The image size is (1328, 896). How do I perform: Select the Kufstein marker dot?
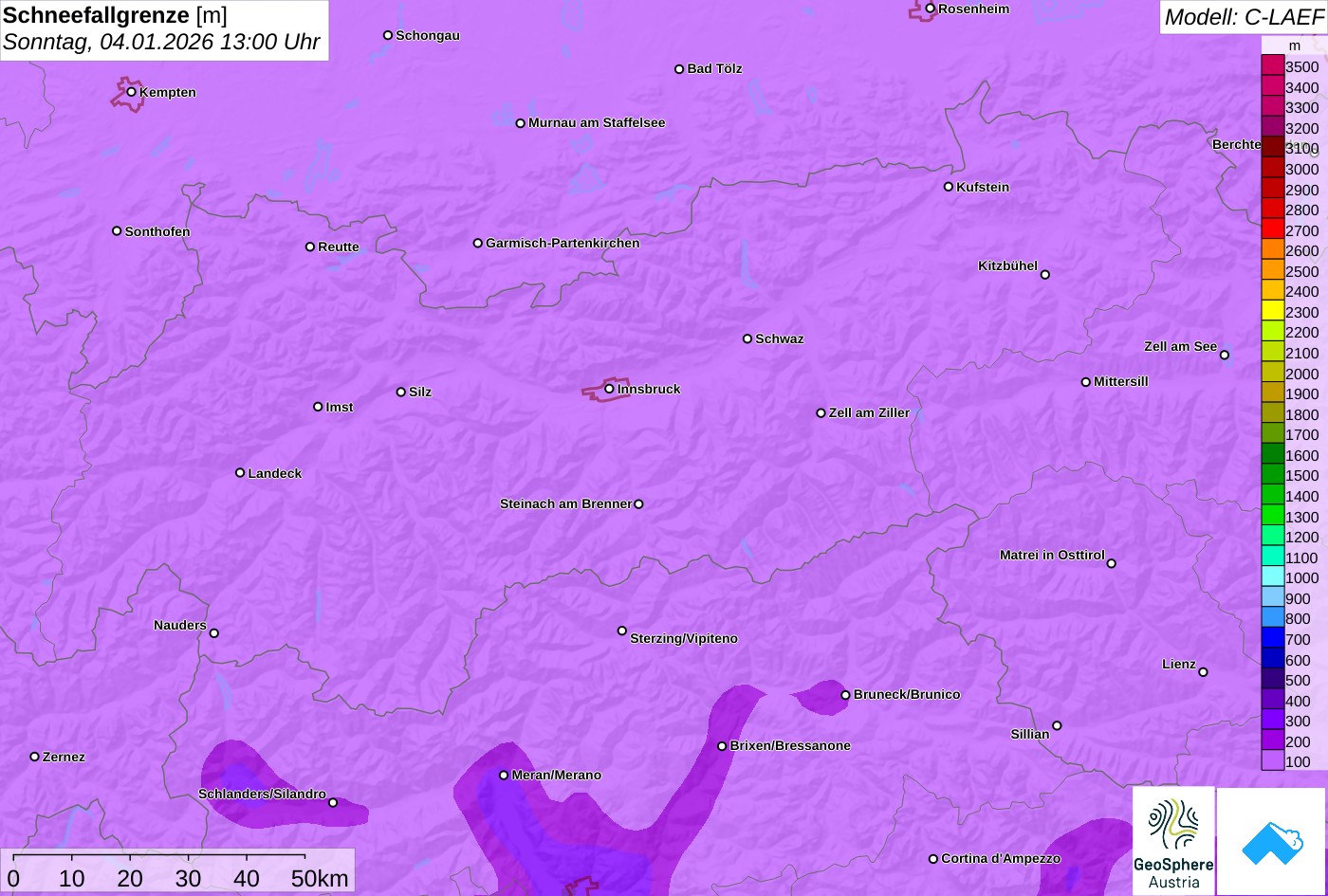(x=949, y=187)
